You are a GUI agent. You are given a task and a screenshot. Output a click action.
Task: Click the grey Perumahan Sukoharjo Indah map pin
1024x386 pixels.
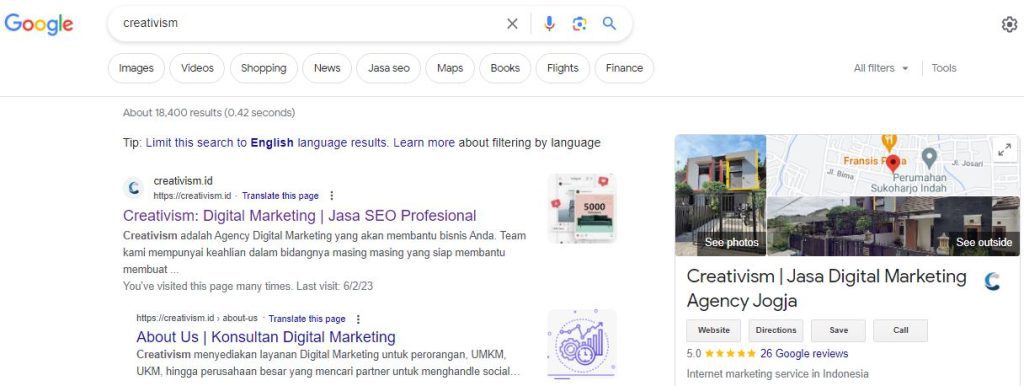pyautogui.click(x=929, y=158)
